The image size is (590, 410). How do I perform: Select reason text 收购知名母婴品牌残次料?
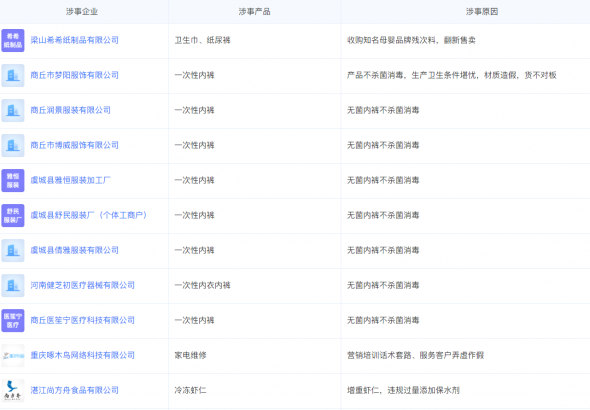point(391,40)
